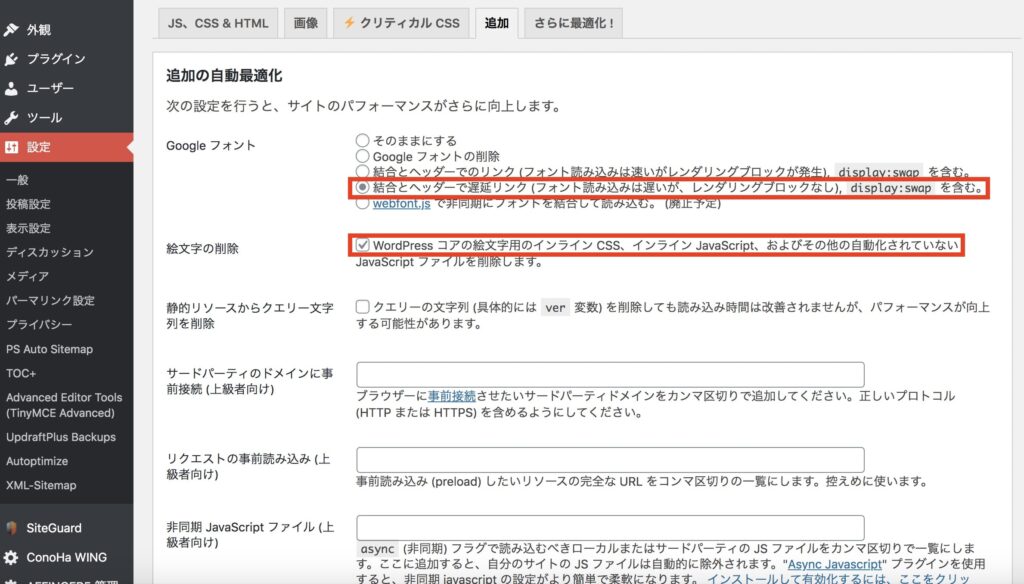Click the リクエストの事前読み込み input field
This screenshot has height=584, width=1024.
click(x=610, y=460)
